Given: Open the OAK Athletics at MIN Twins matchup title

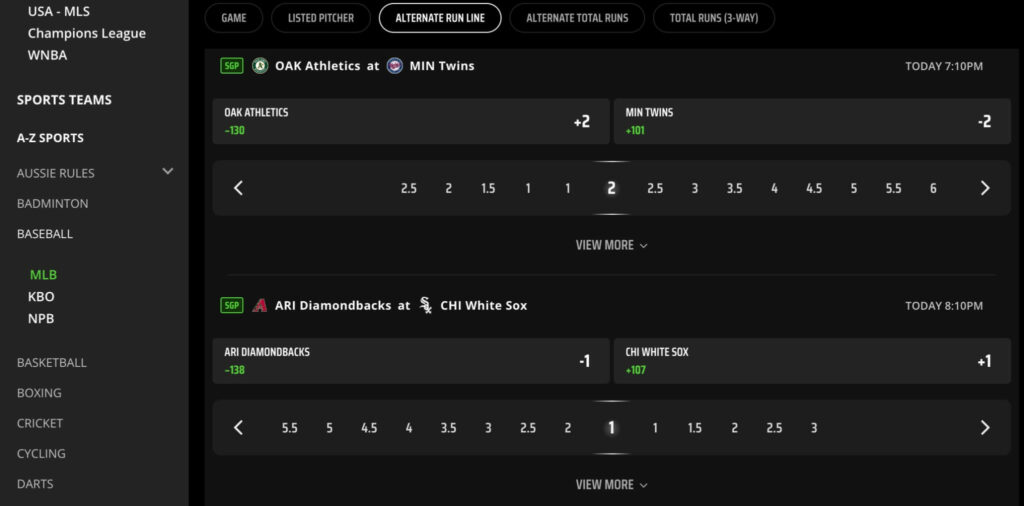Looking at the screenshot, I should coord(375,66).
